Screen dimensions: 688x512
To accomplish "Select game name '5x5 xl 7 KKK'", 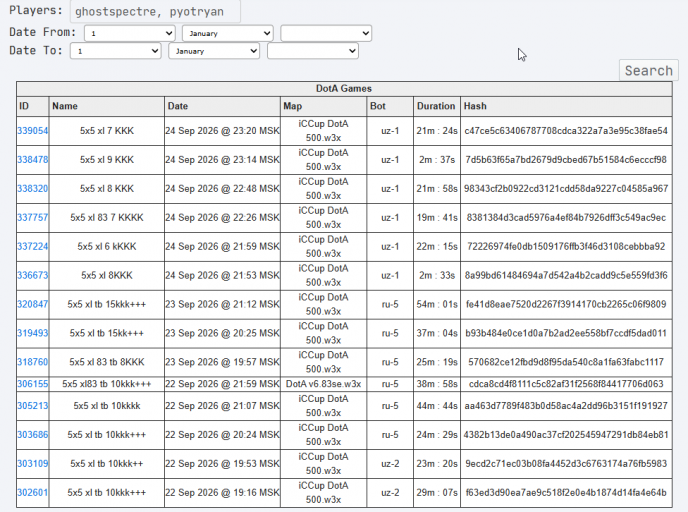I will (x=107, y=131).
